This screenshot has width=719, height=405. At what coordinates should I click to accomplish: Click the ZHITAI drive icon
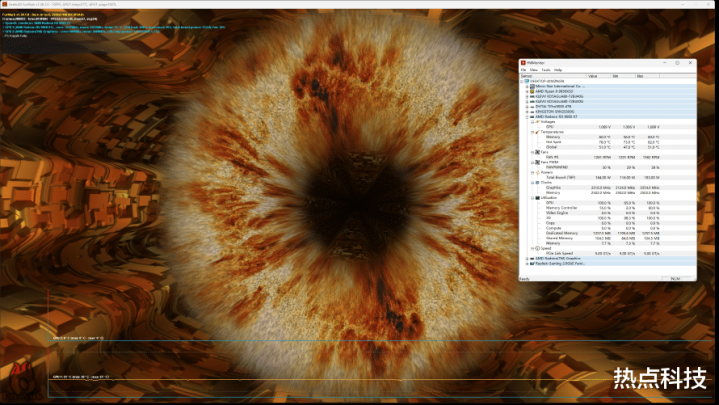tap(532, 106)
